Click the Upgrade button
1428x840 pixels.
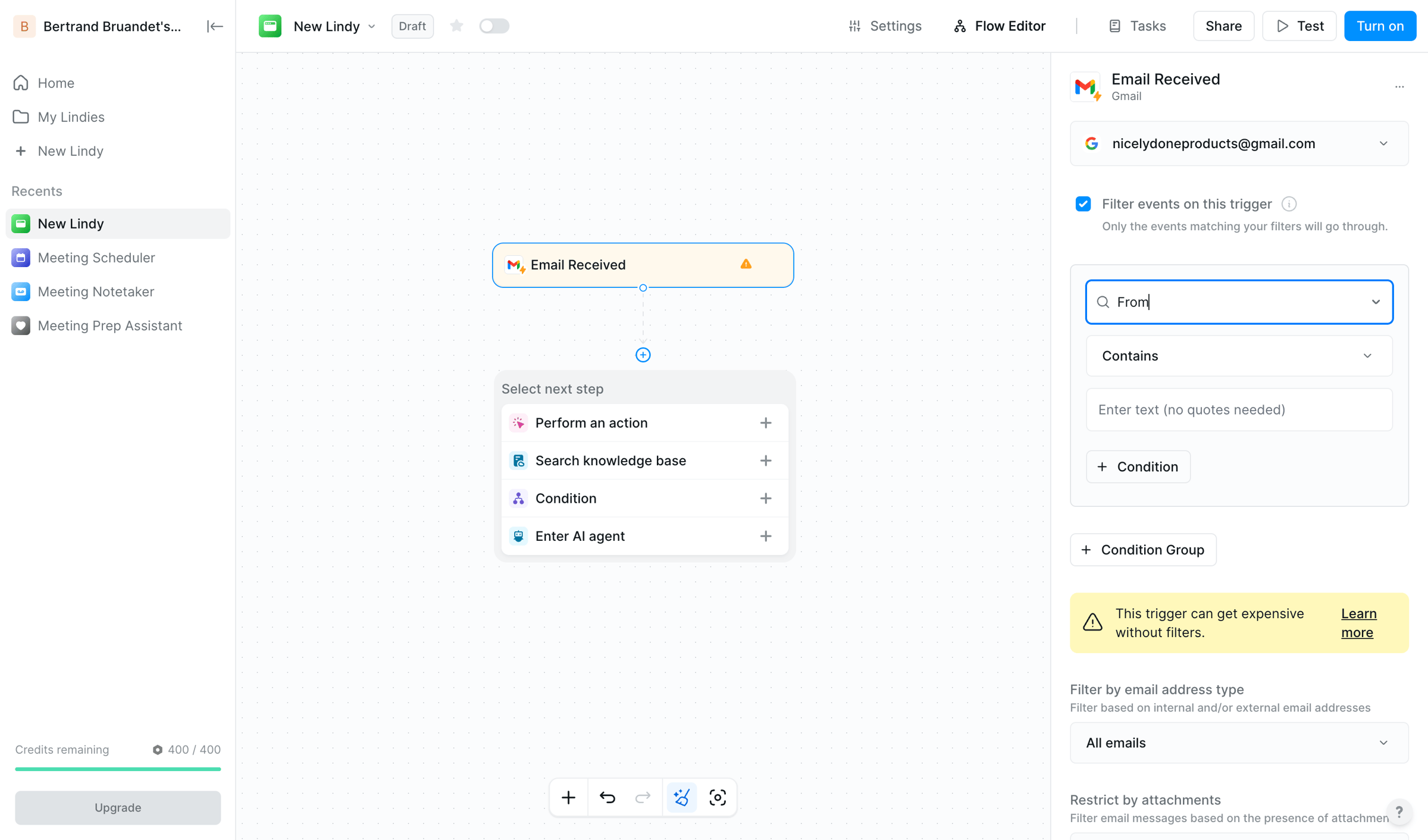pyautogui.click(x=118, y=807)
